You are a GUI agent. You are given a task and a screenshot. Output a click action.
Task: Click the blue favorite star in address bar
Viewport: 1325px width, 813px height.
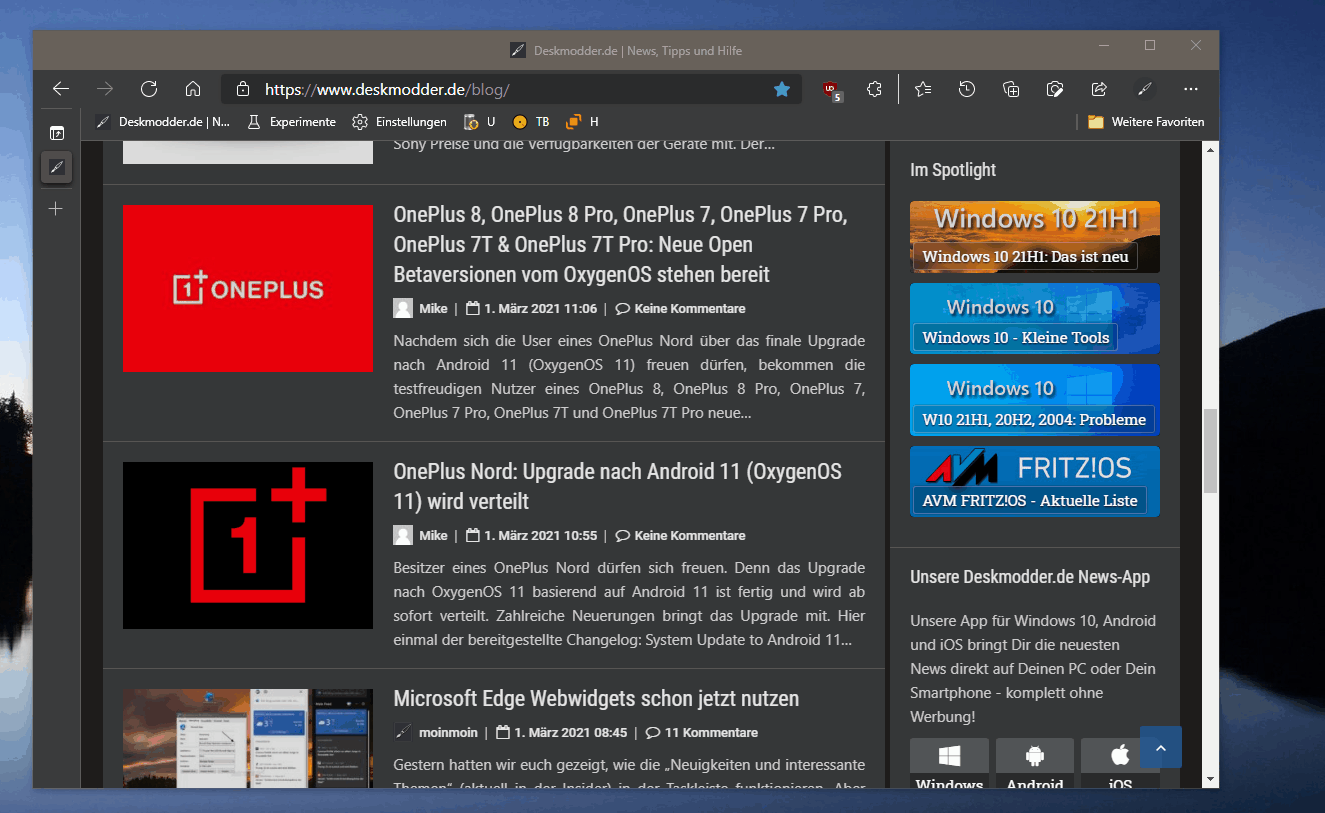pyautogui.click(x=782, y=89)
